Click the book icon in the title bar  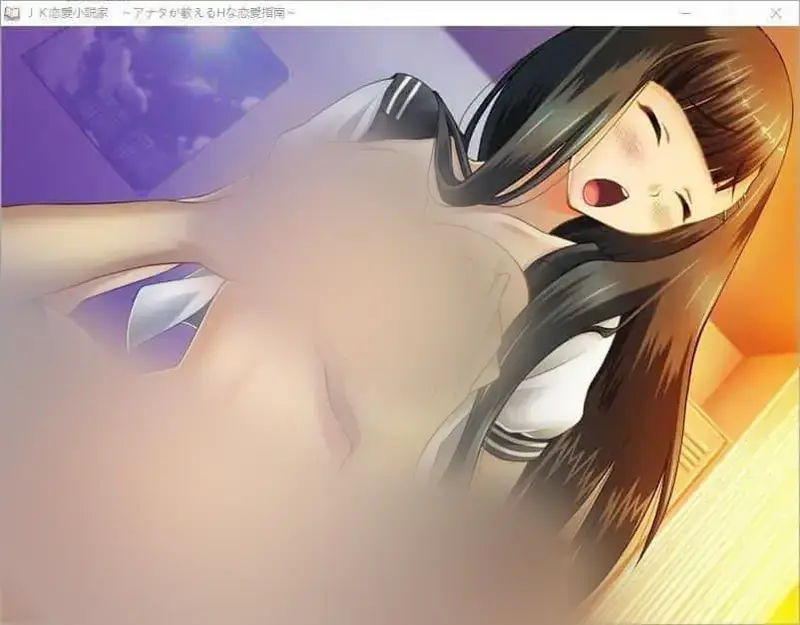[11, 13]
